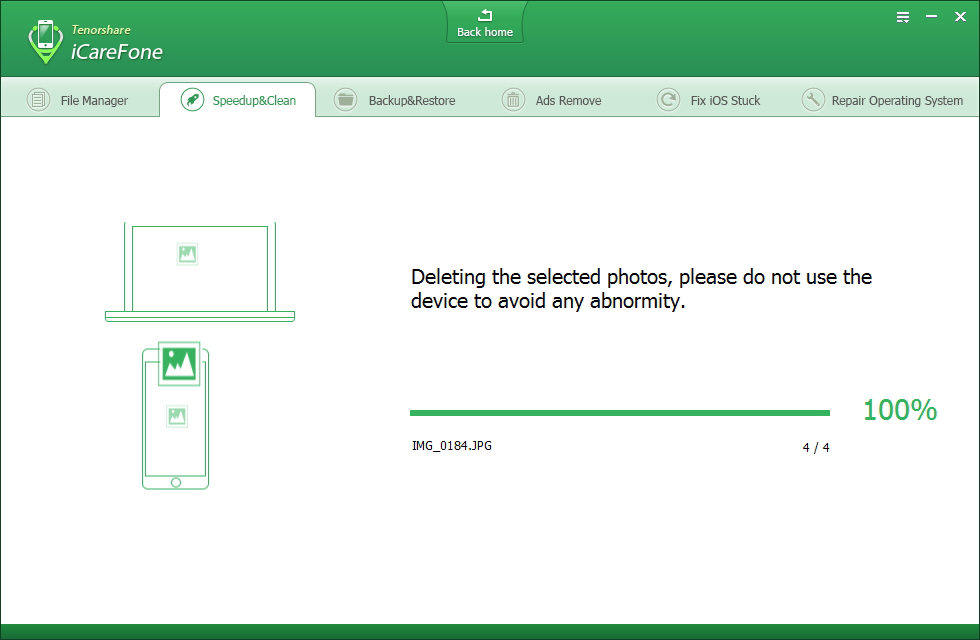
Task: Click the IMG_0184.JPG file name
Action: coord(451,446)
